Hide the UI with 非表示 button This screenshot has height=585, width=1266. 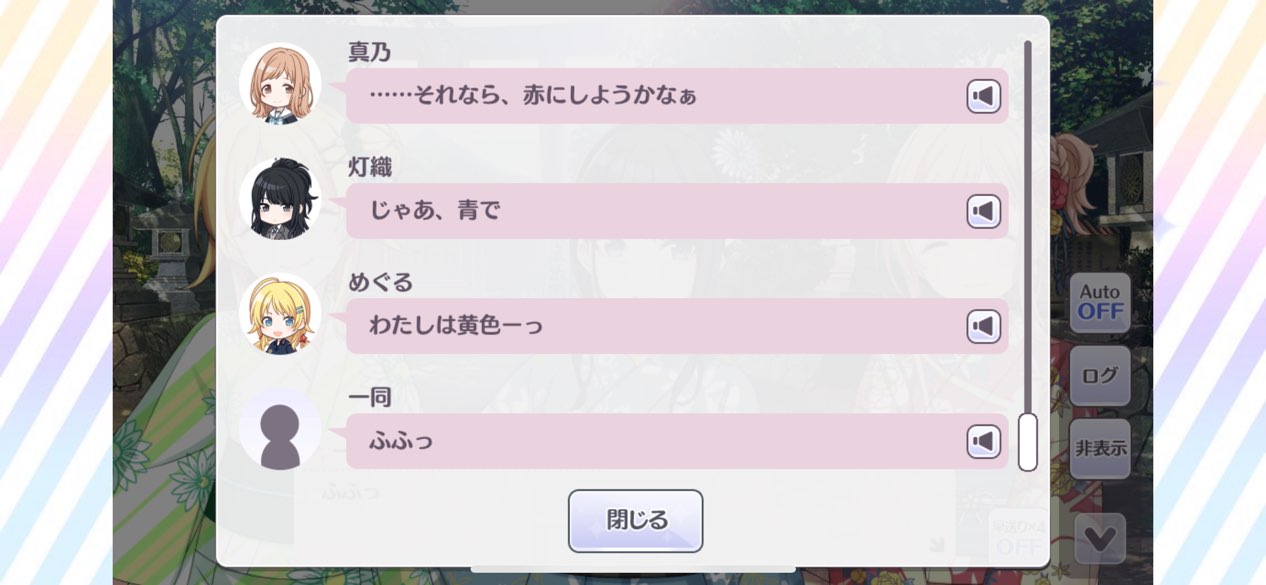[x=1100, y=448]
